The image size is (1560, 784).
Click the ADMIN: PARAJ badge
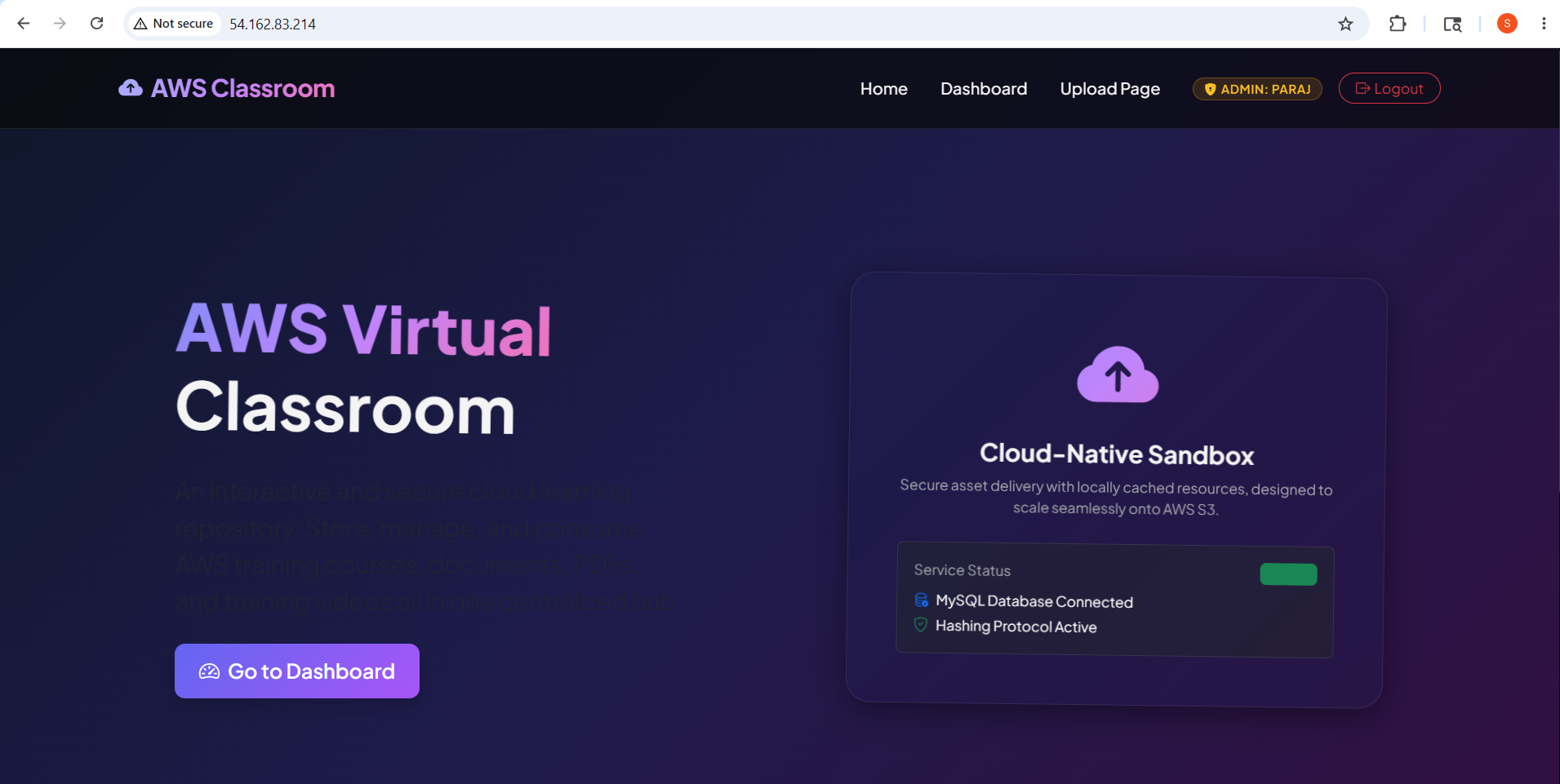[x=1257, y=89]
